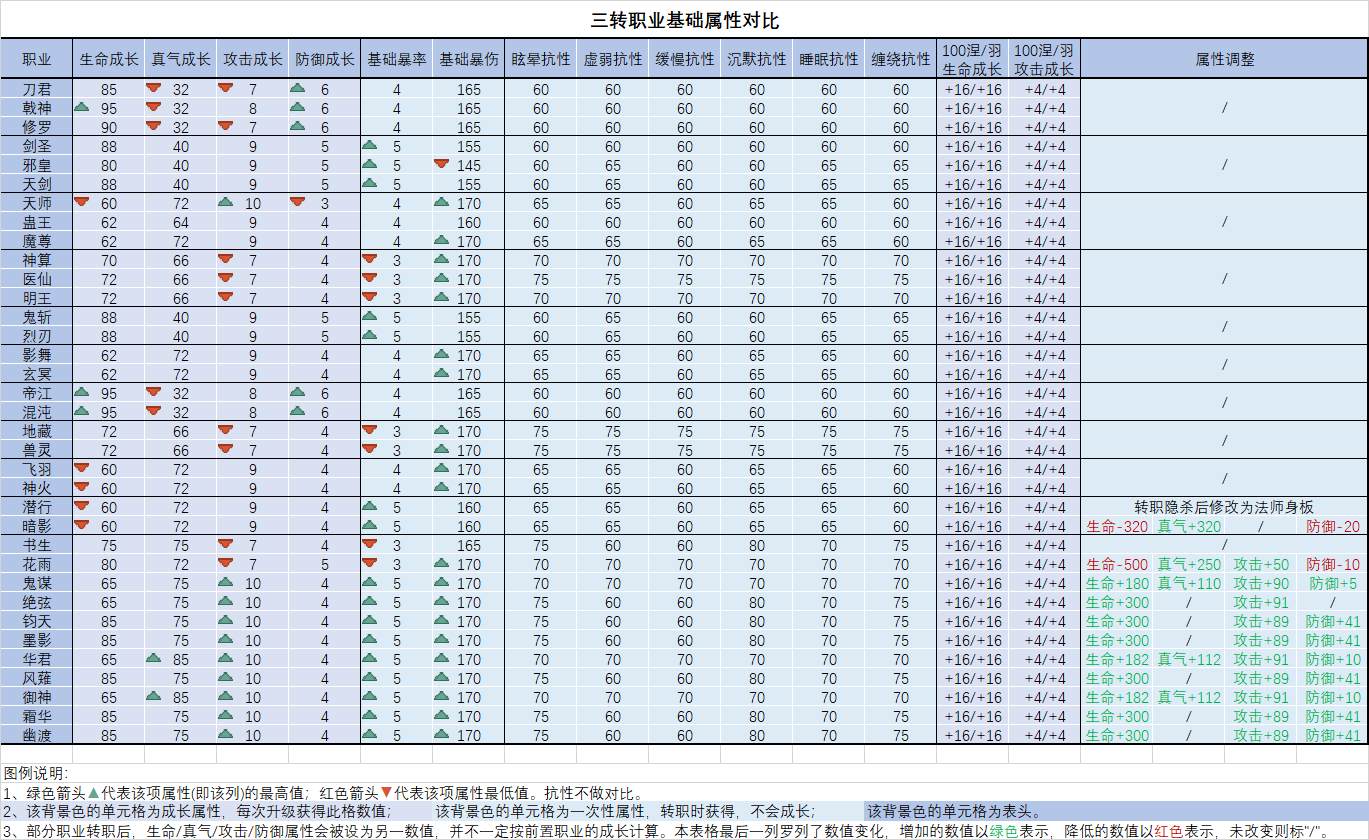Screen dimensions: 1369x840
Task: Click legend line 3 starting with 部分职业转职后
Action: [x=665, y=830]
